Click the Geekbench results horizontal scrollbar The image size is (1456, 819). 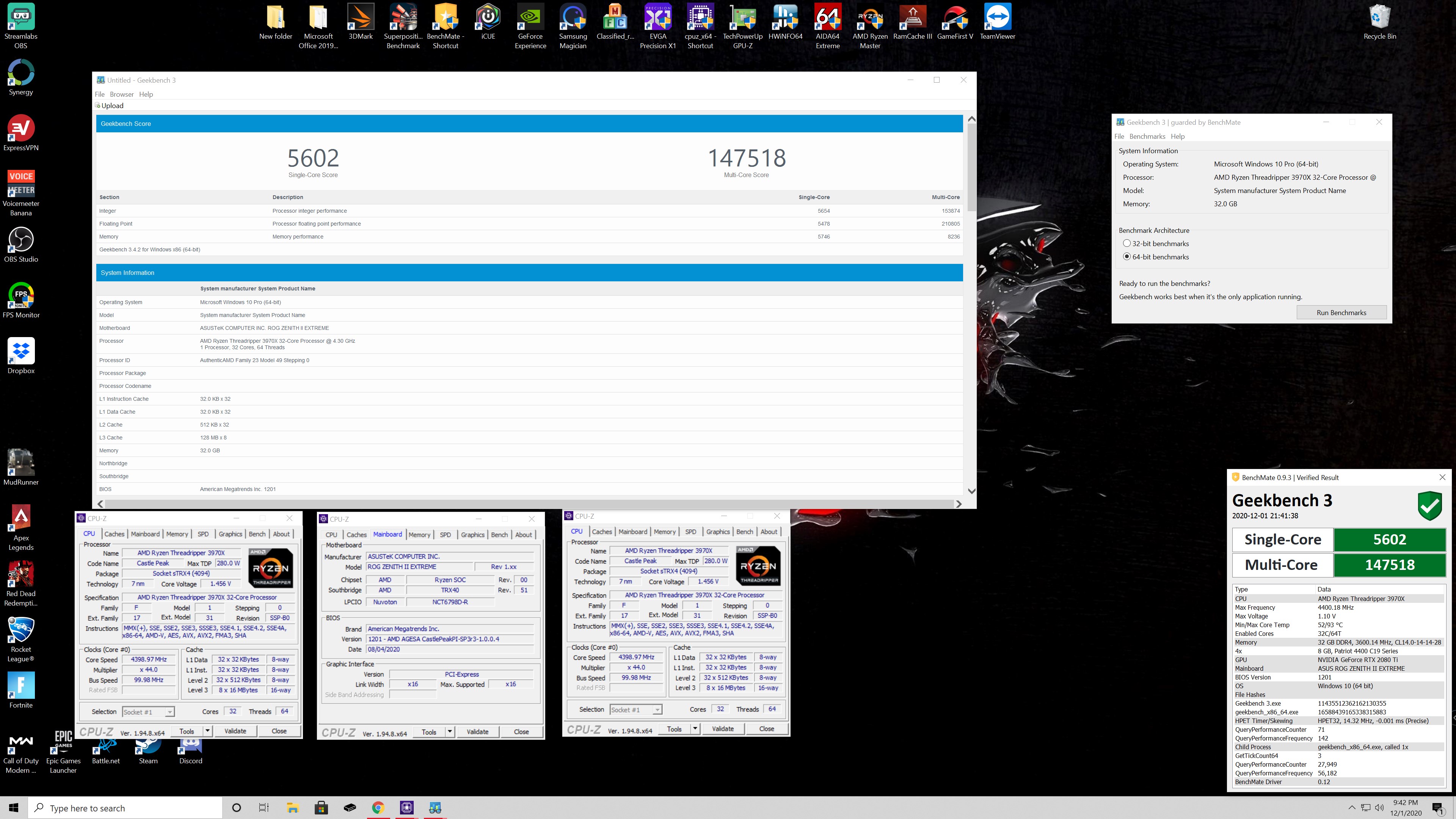(x=530, y=504)
